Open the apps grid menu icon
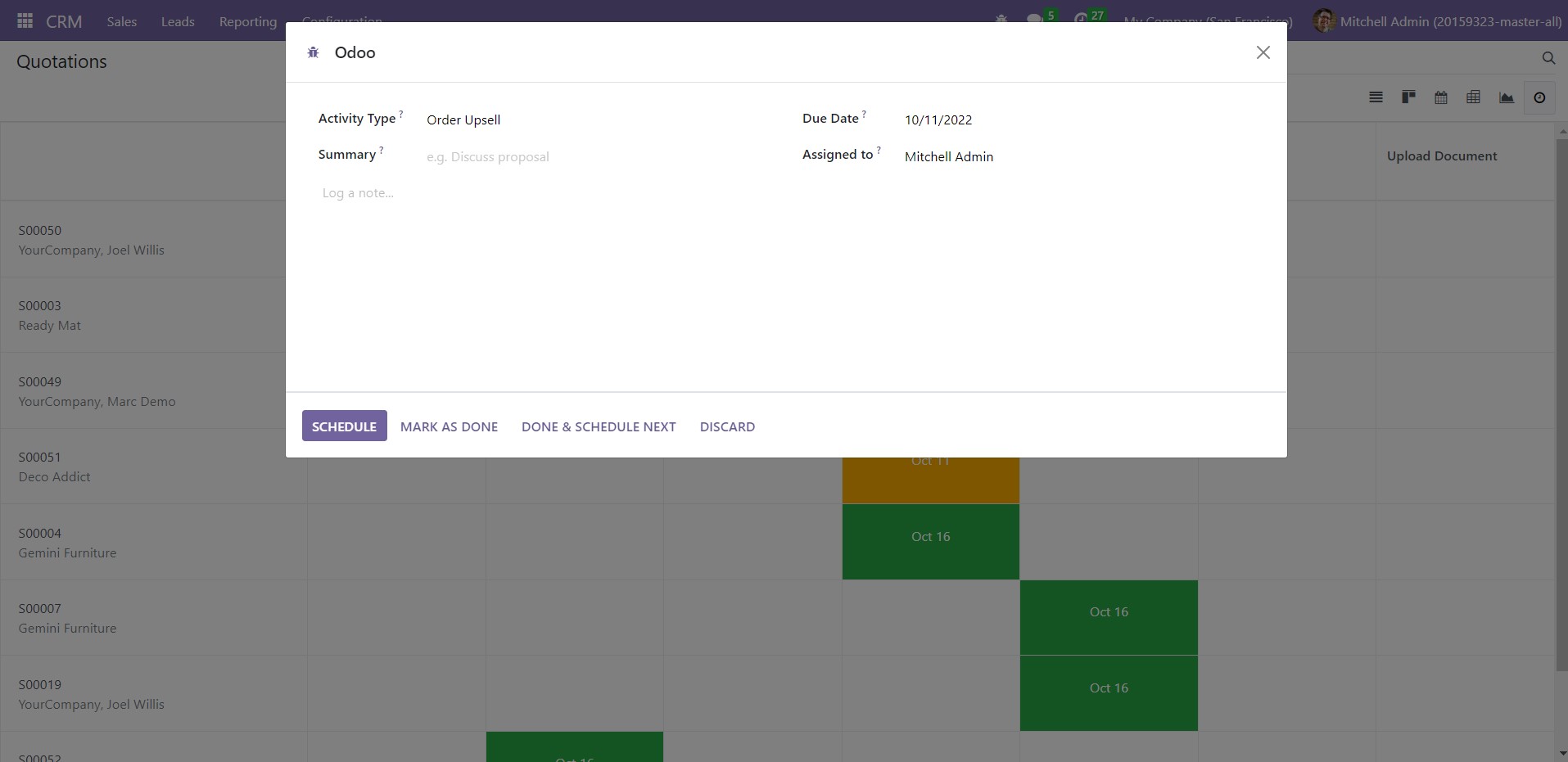This screenshot has height=762, width=1568. (25, 21)
